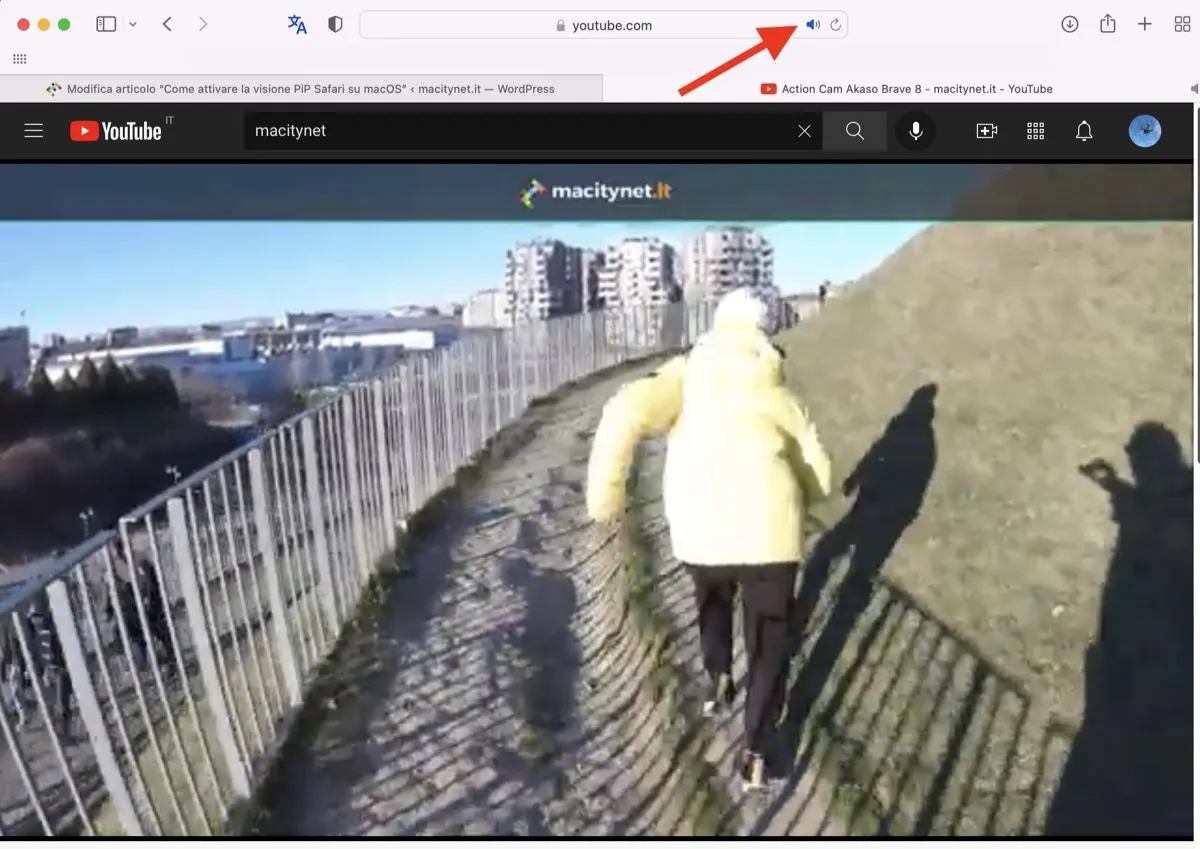
Task: Switch to the WordPress article tab
Action: (x=300, y=88)
